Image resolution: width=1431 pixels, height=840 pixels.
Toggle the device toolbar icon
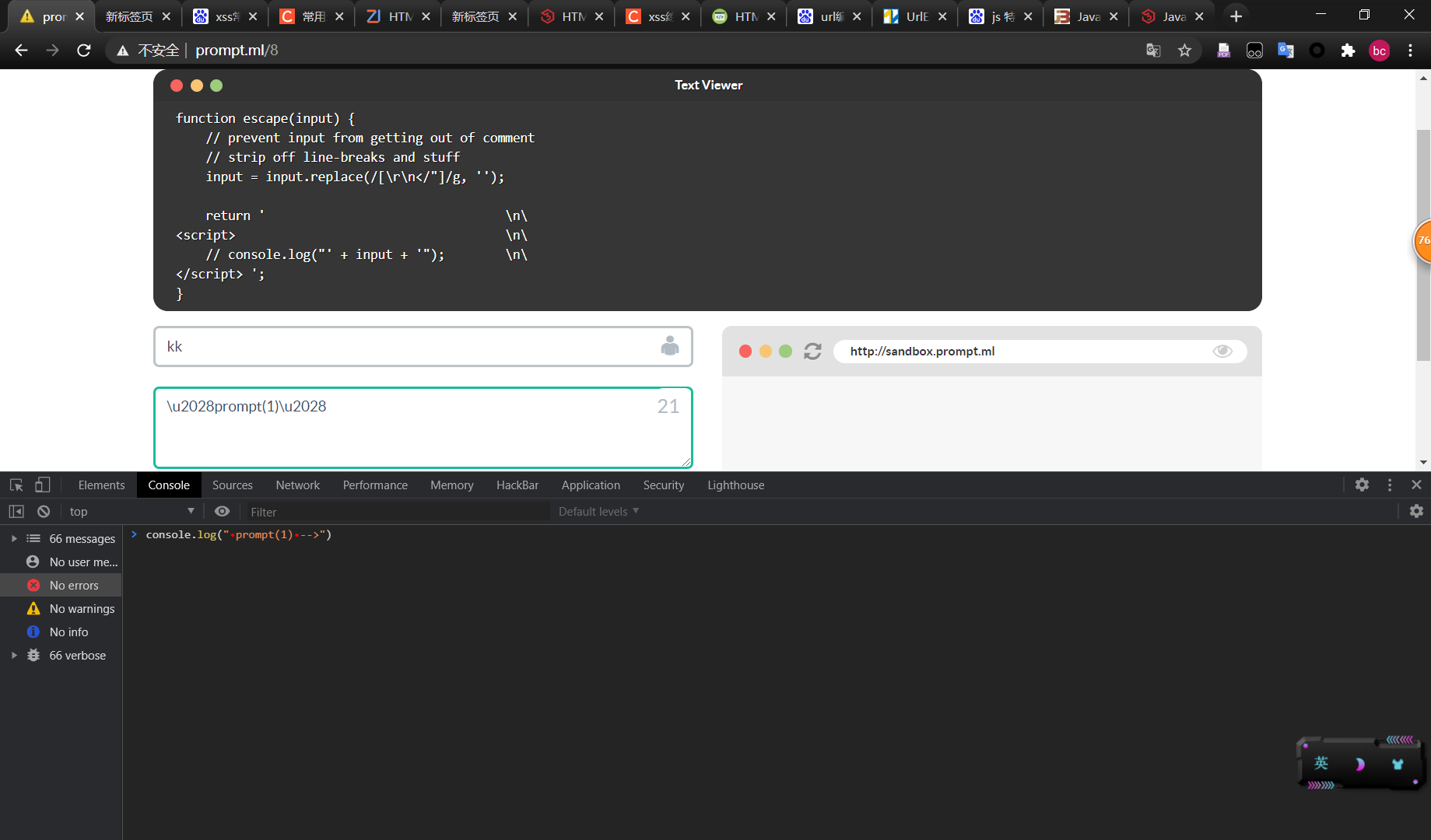pyautogui.click(x=43, y=485)
